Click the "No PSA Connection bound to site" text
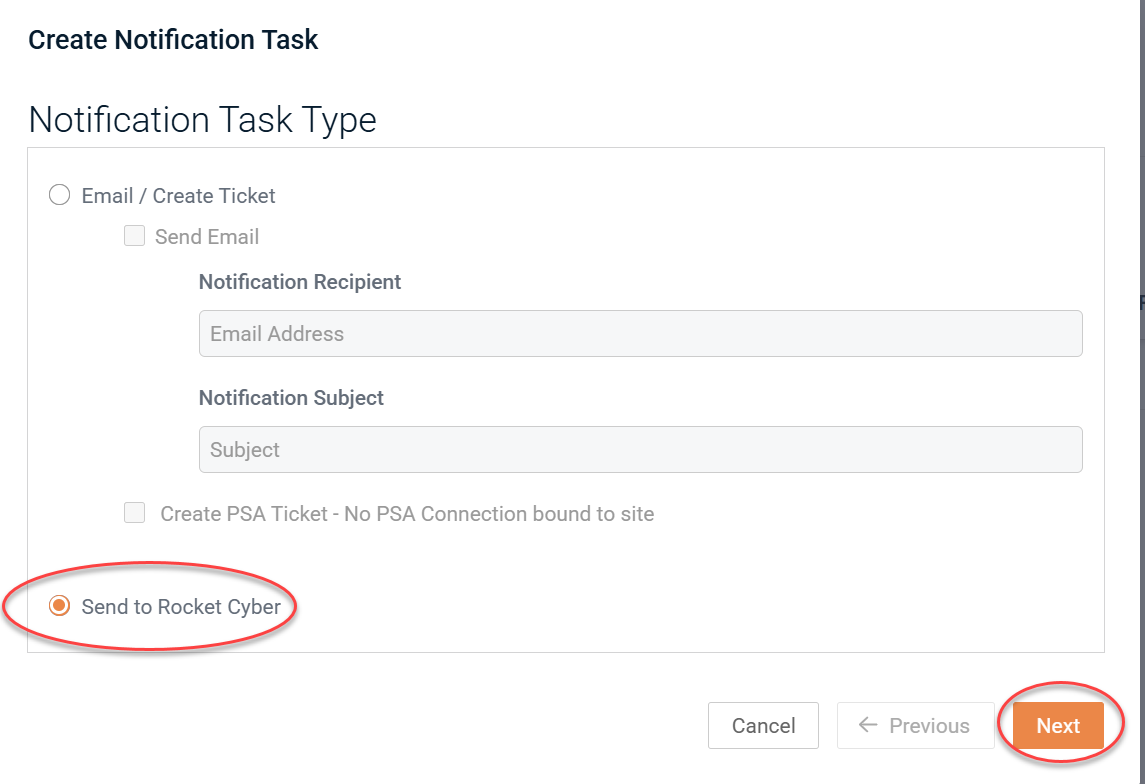 (x=500, y=514)
